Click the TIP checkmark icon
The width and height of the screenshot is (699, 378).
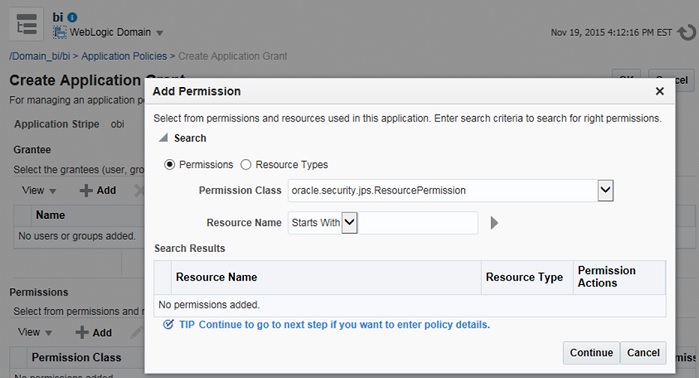[x=168, y=325]
